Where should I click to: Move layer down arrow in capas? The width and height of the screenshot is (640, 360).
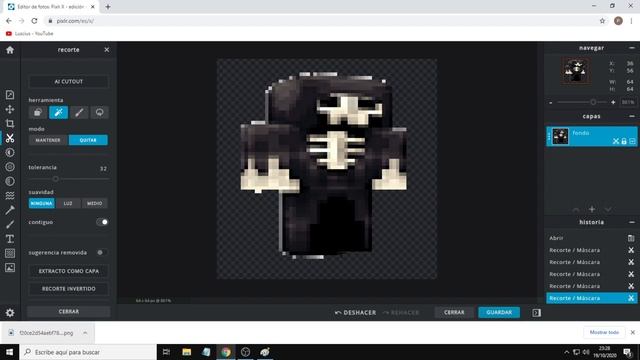click(x=608, y=209)
